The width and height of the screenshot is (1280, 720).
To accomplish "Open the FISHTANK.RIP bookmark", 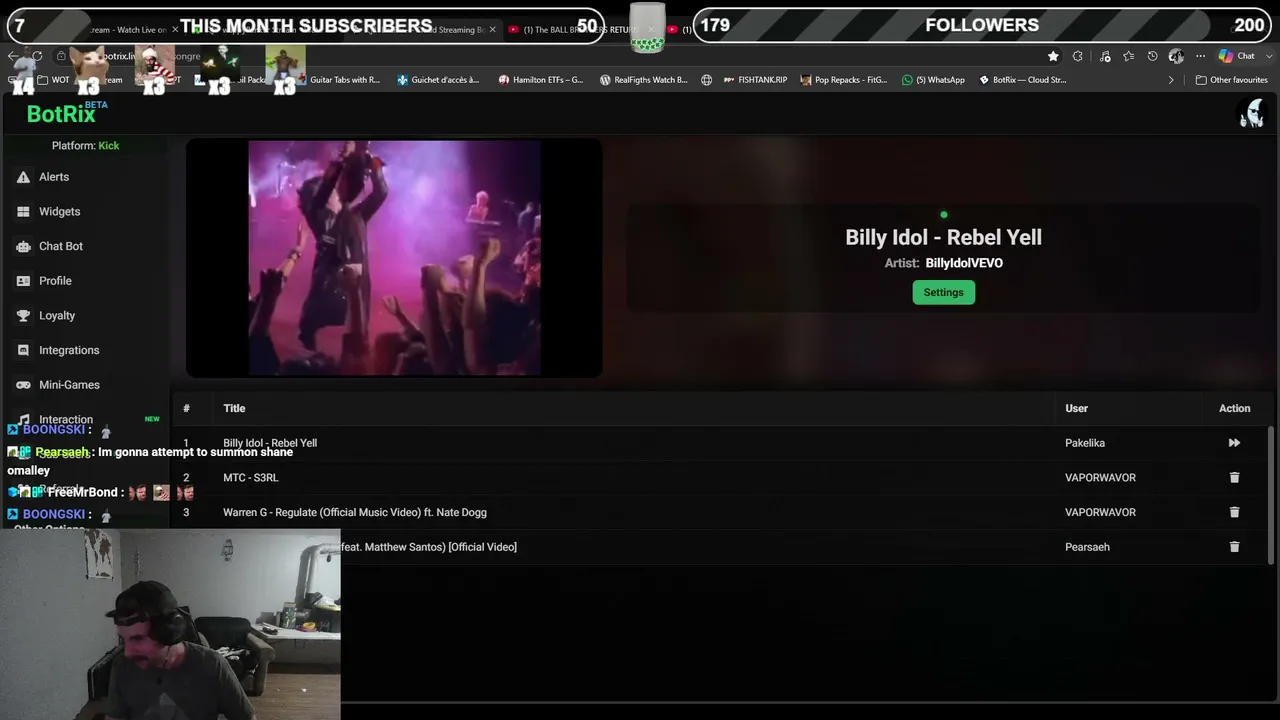I will pos(757,80).
